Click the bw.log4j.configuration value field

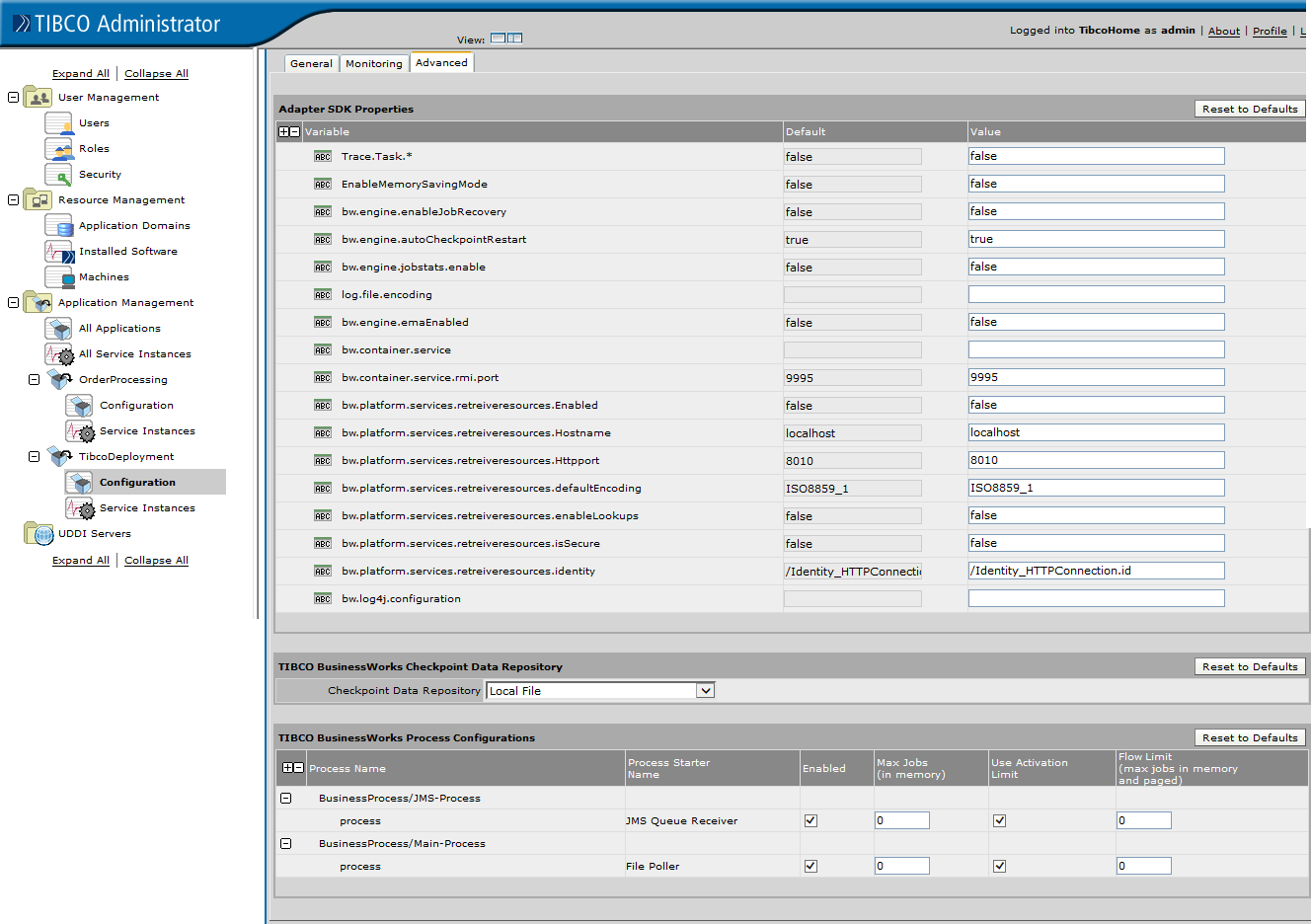coord(1096,597)
